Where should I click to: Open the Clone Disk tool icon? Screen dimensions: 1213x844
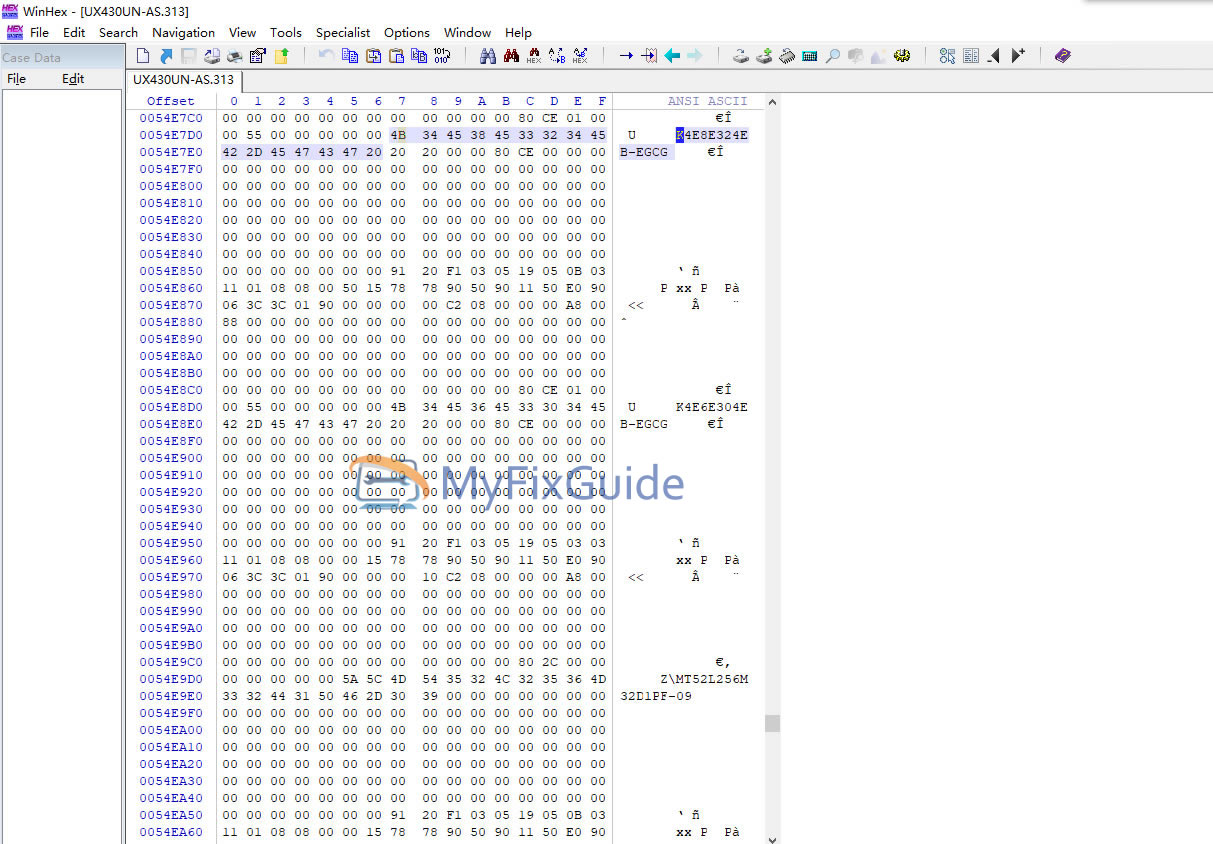(764, 56)
